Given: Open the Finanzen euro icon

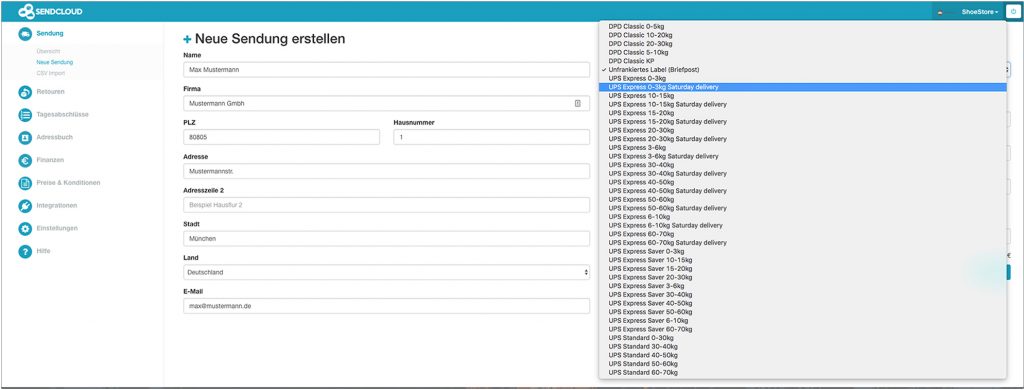Looking at the screenshot, I should click(25, 160).
